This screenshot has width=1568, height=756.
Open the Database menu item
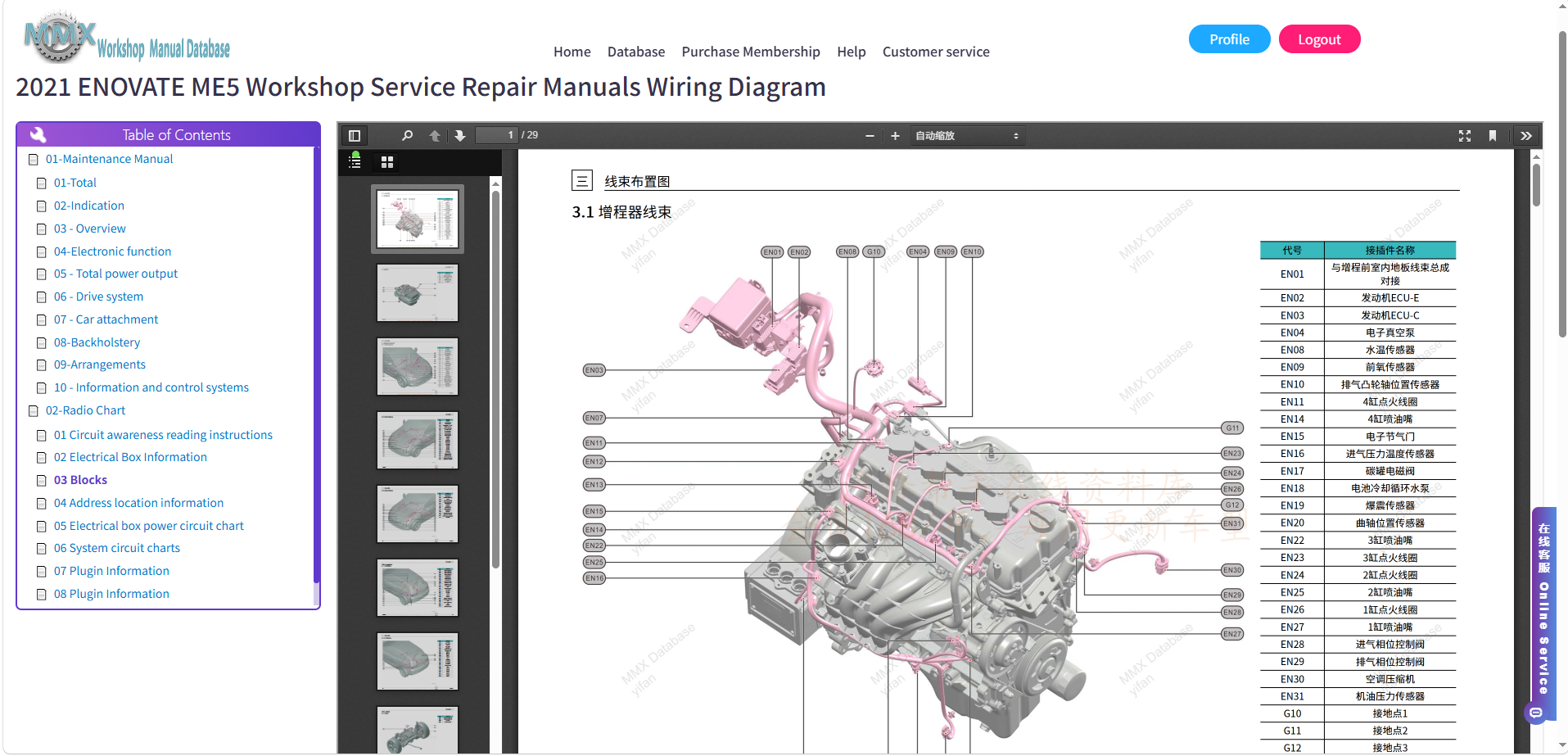pyautogui.click(x=636, y=52)
